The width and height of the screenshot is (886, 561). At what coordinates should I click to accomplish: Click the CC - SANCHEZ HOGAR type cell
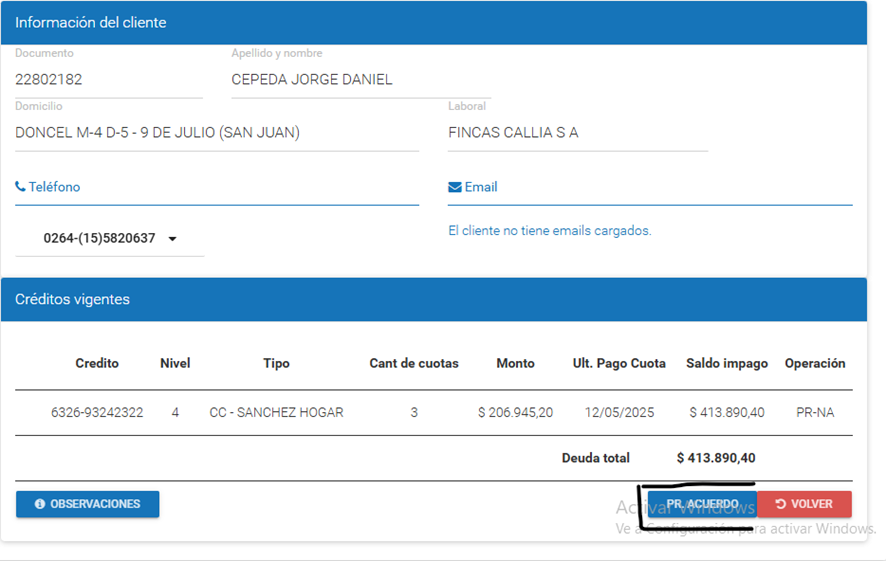coord(276,412)
